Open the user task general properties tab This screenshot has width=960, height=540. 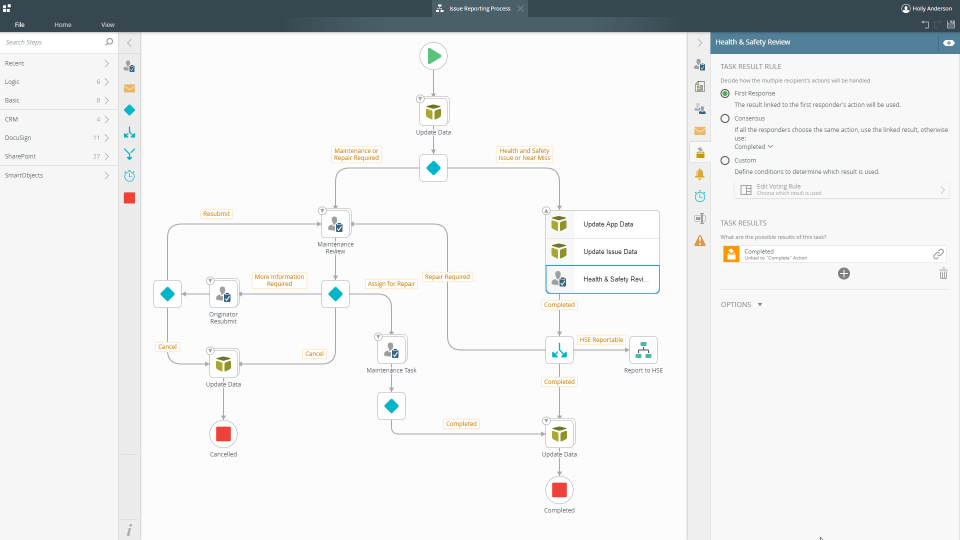point(700,64)
